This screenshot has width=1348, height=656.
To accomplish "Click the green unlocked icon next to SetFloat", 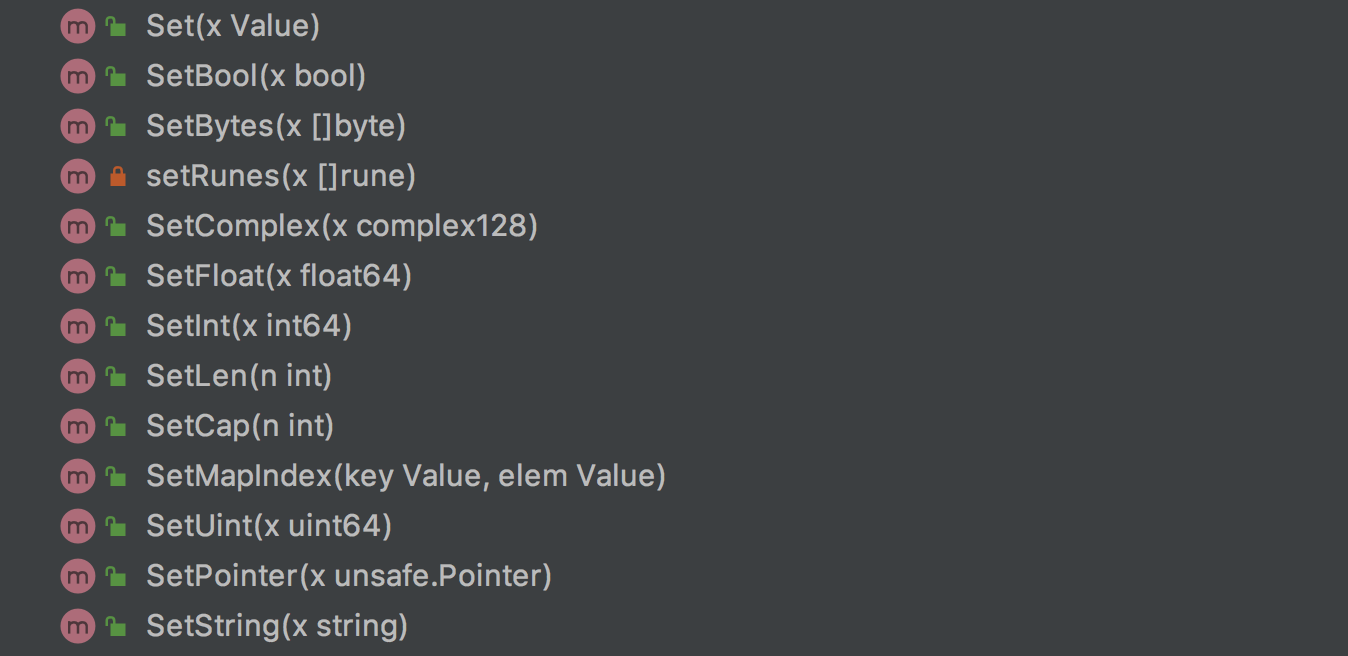I will pos(117,277).
